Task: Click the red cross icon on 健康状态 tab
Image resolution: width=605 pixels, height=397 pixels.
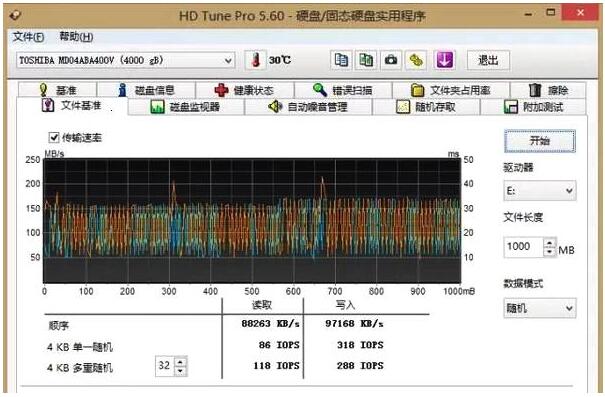Action: click(221, 90)
